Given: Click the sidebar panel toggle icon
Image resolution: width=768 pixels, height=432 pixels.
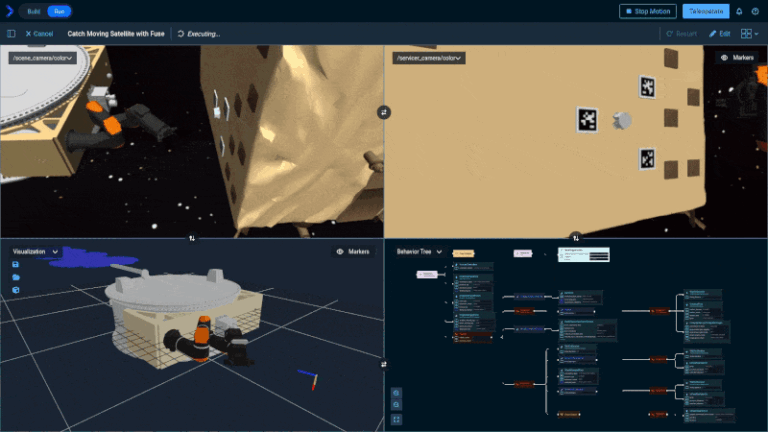Looking at the screenshot, I should click(11, 33).
